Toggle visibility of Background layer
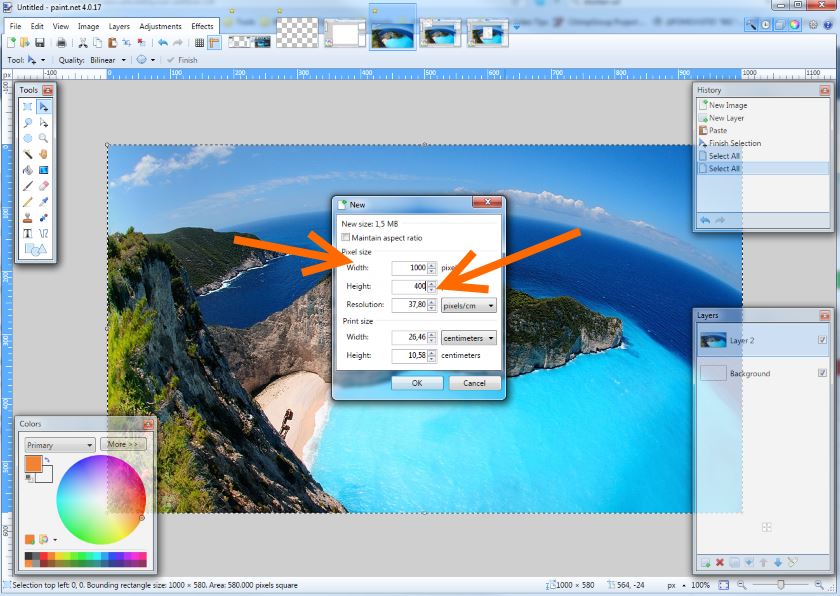The height and width of the screenshot is (596, 840). pyautogui.click(x=822, y=373)
